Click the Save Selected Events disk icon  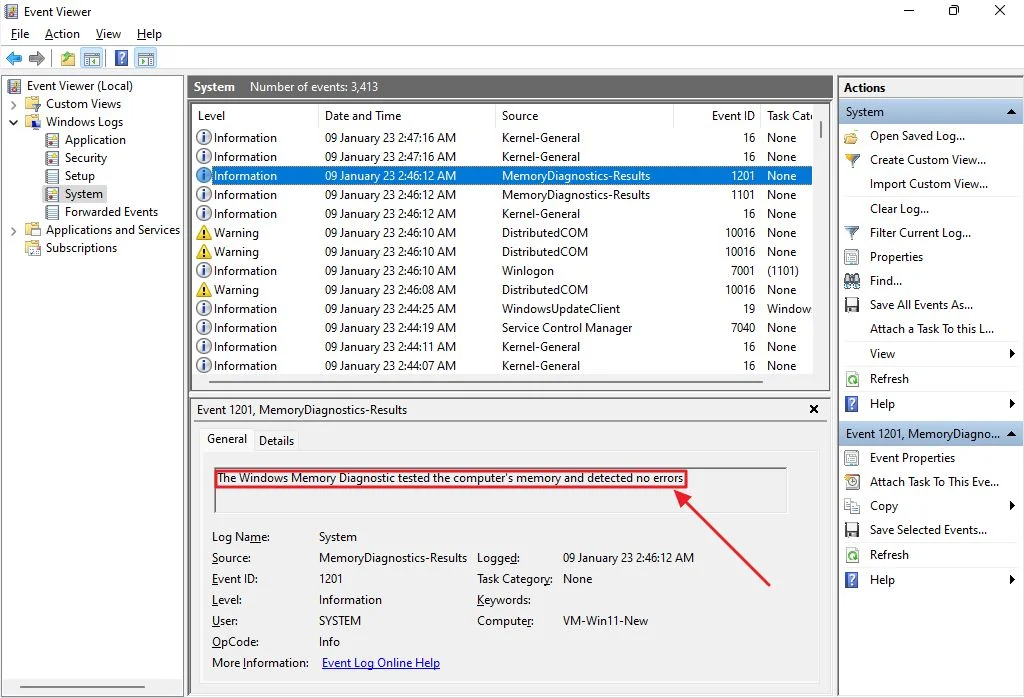tap(852, 530)
